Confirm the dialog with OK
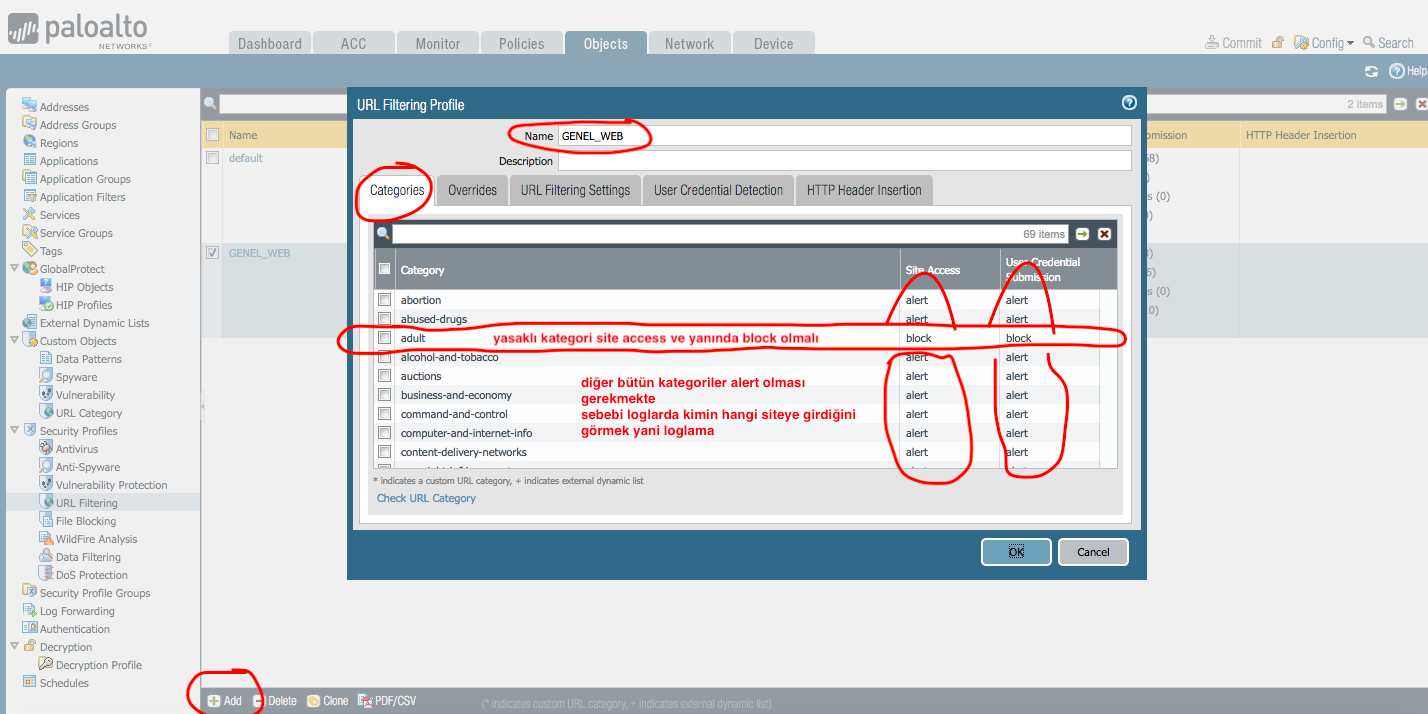1428x714 pixels. tap(1015, 551)
